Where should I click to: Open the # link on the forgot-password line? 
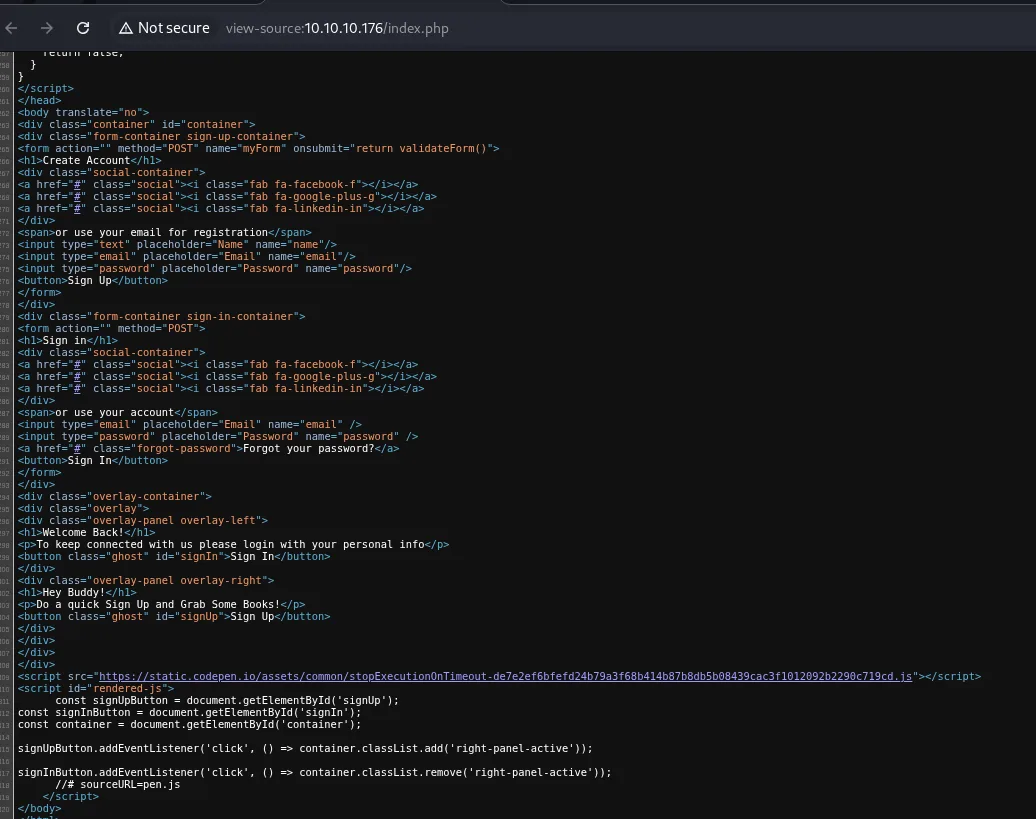click(77, 448)
